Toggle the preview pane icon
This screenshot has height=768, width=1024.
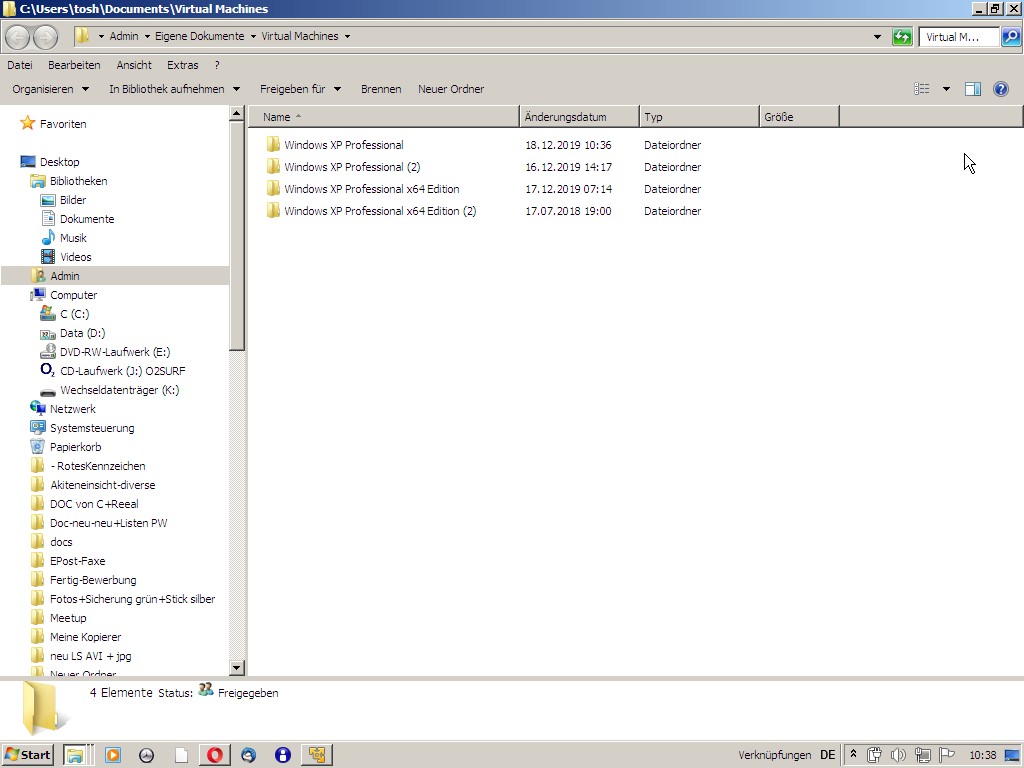pyautogui.click(x=972, y=89)
